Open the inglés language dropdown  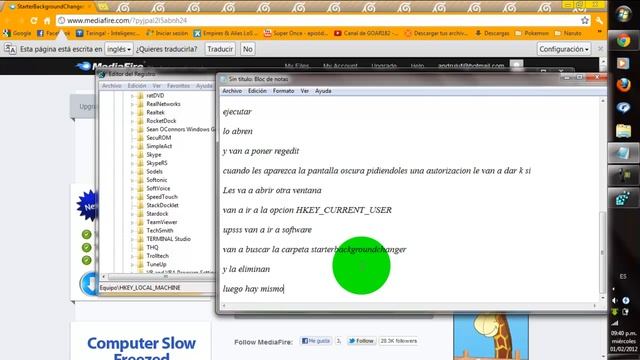coord(119,49)
